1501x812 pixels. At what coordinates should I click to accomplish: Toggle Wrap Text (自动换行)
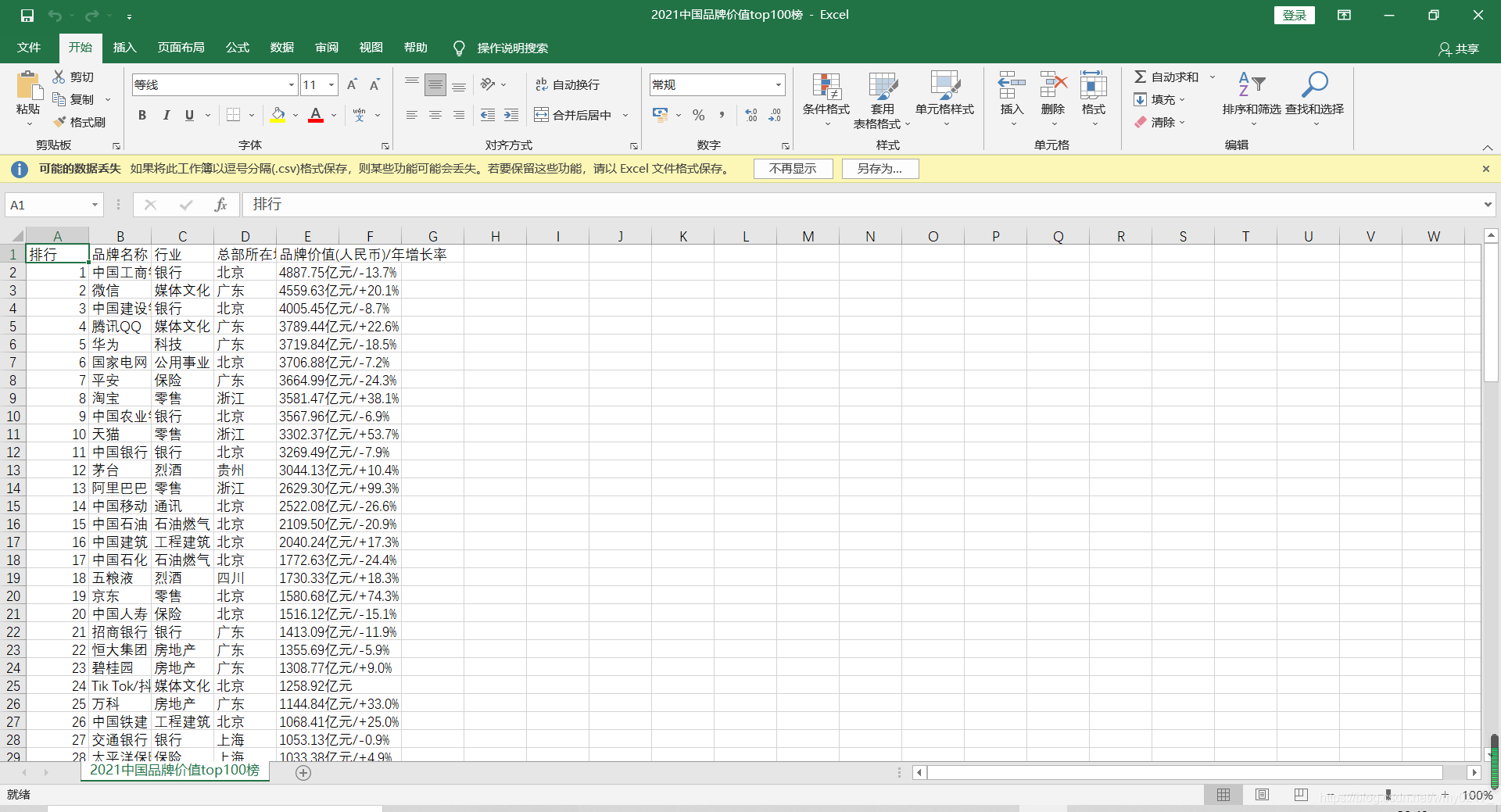pyautogui.click(x=568, y=84)
